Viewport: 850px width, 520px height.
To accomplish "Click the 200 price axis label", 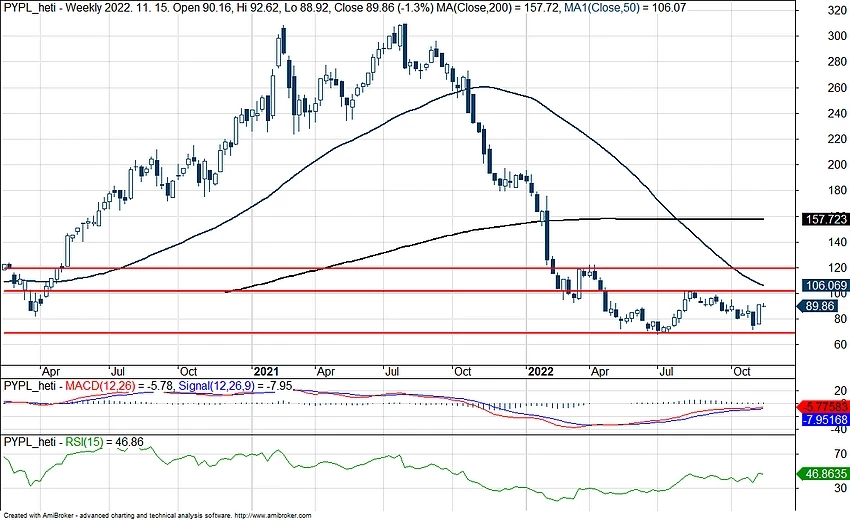I will pyautogui.click(x=837, y=165).
